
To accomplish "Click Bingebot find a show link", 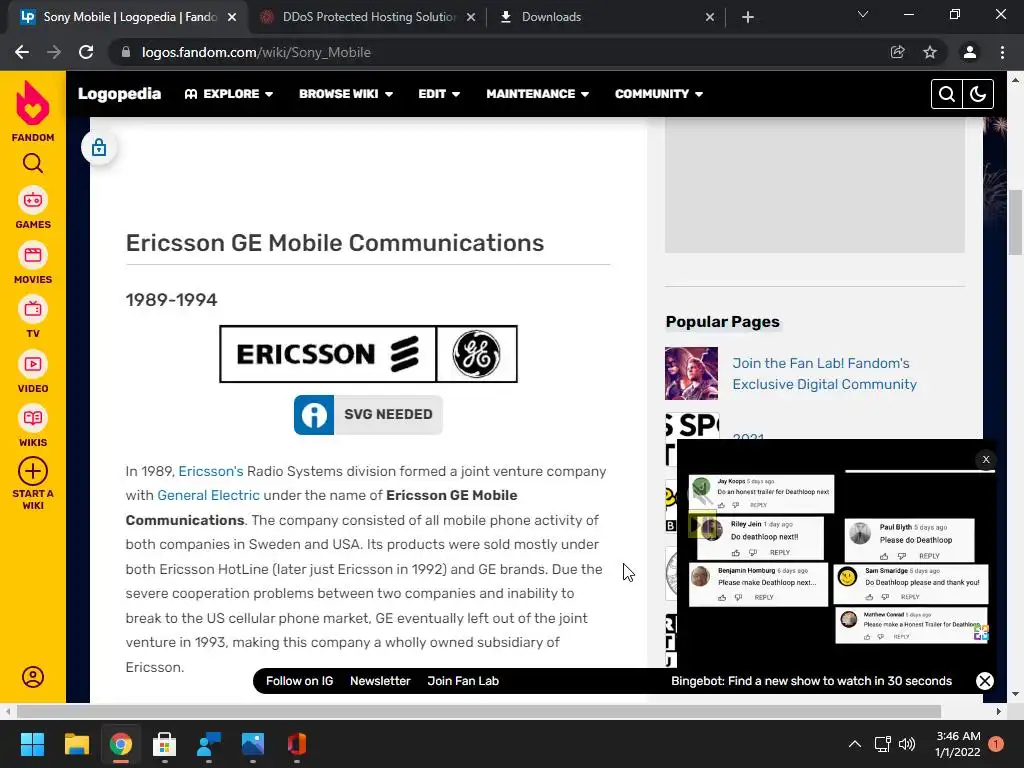I will [811, 681].
